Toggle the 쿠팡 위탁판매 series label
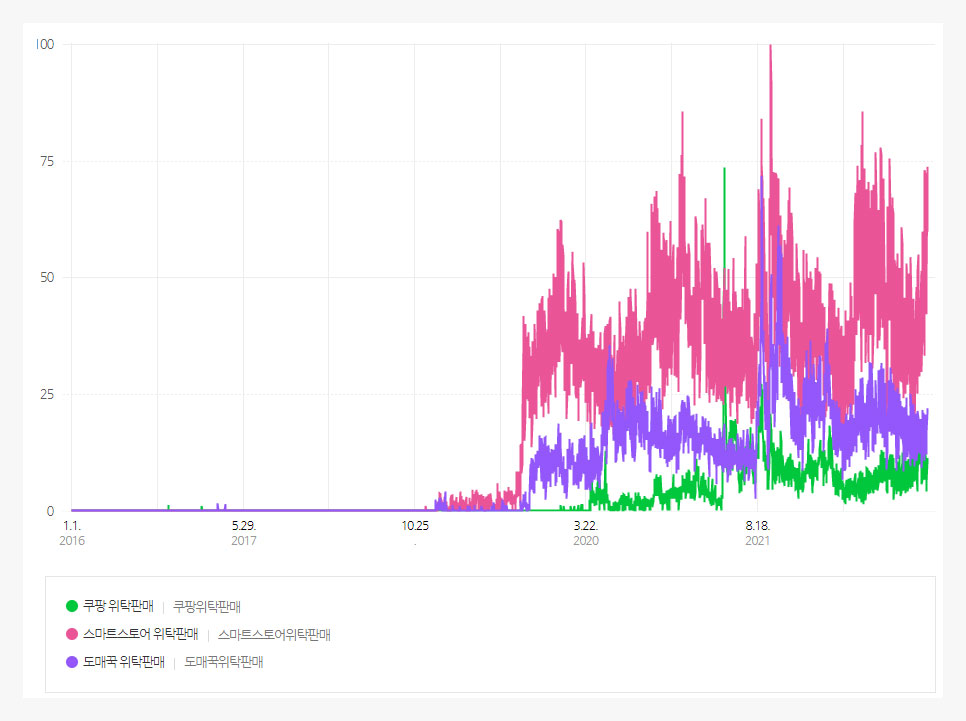The width and height of the screenshot is (966, 721). coord(118,606)
